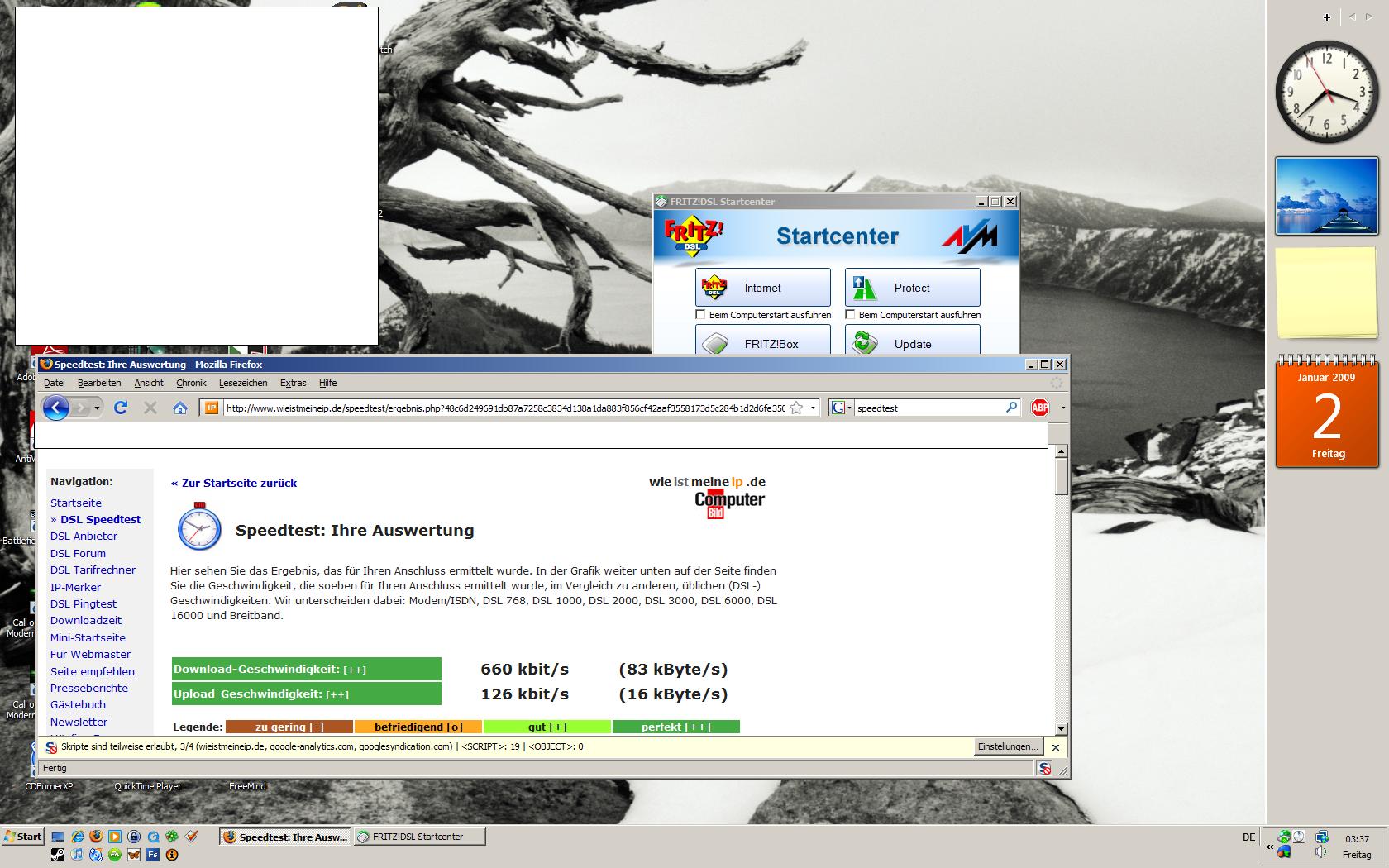Click the yellow sticky note gadget
Viewport: 1389px width, 868px height.
coord(1326,293)
